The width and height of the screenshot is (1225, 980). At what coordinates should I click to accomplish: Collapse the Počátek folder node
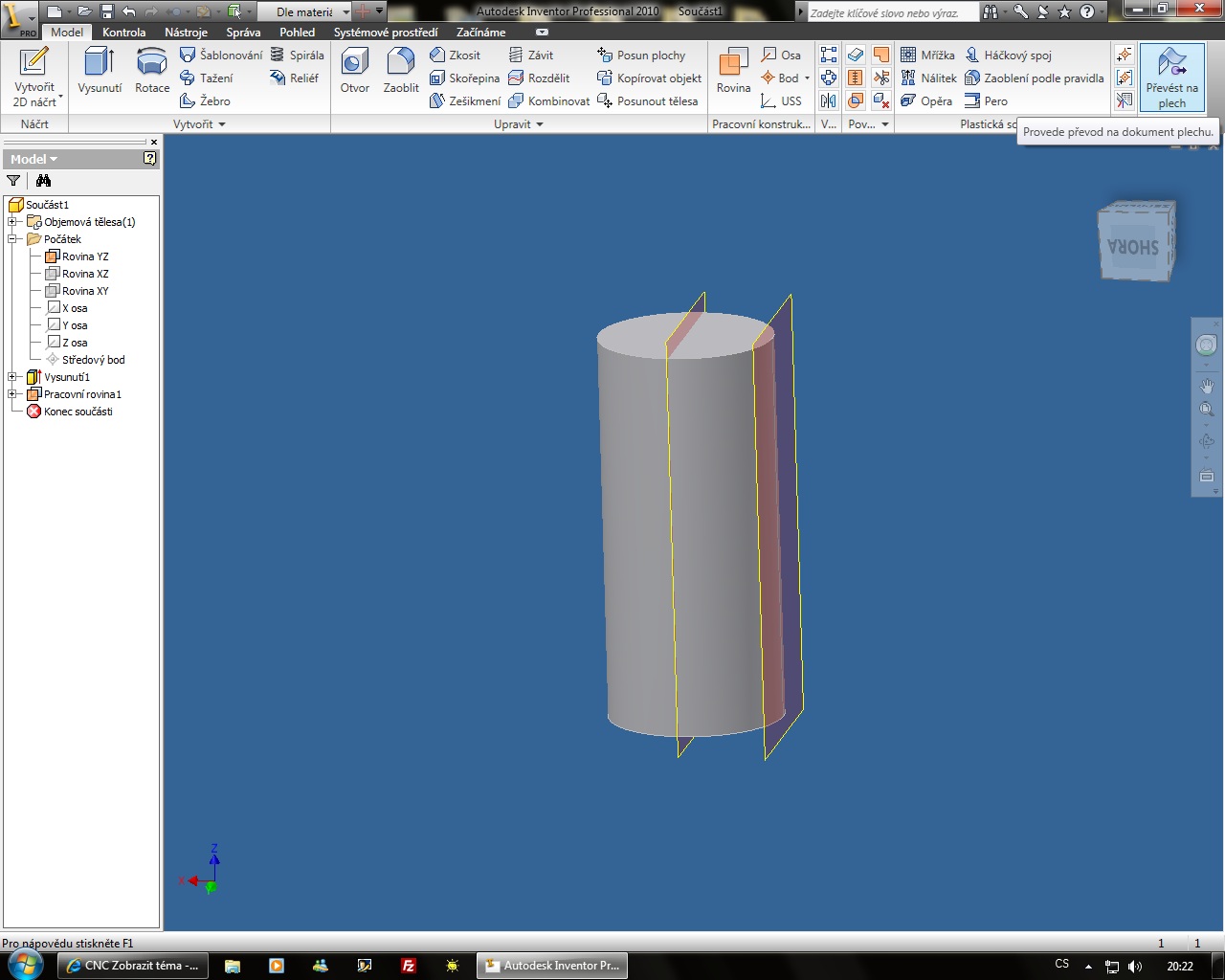[13, 239]
